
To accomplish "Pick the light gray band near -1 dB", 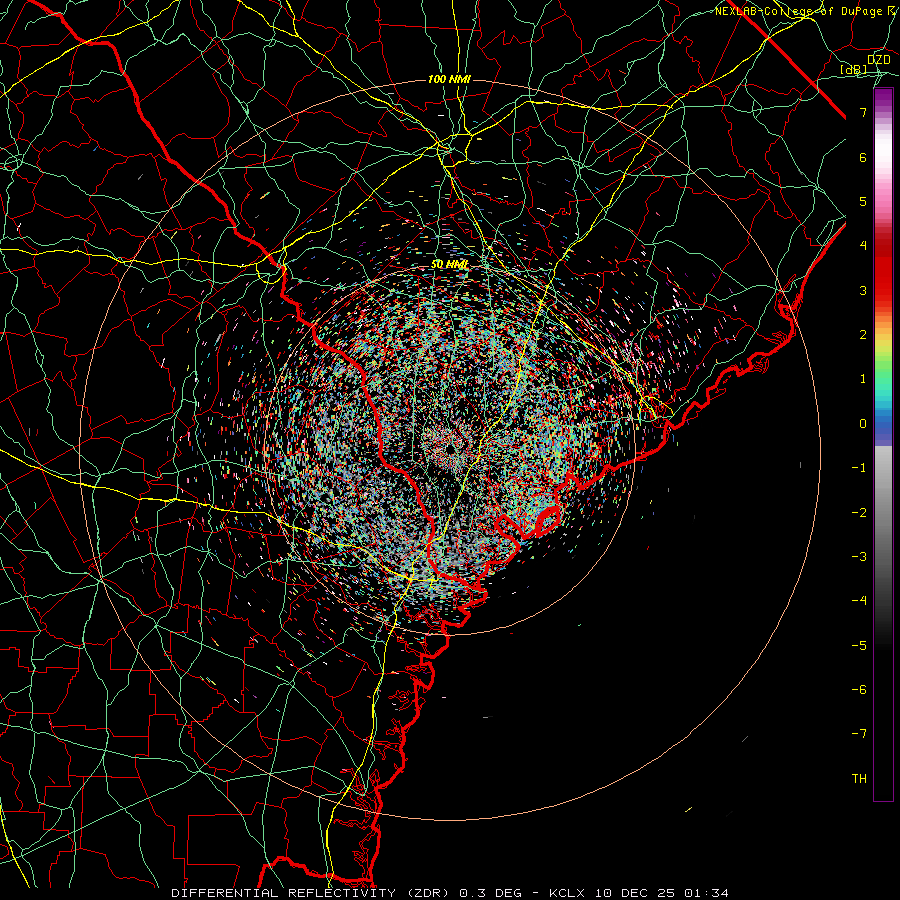I will 883,465.
